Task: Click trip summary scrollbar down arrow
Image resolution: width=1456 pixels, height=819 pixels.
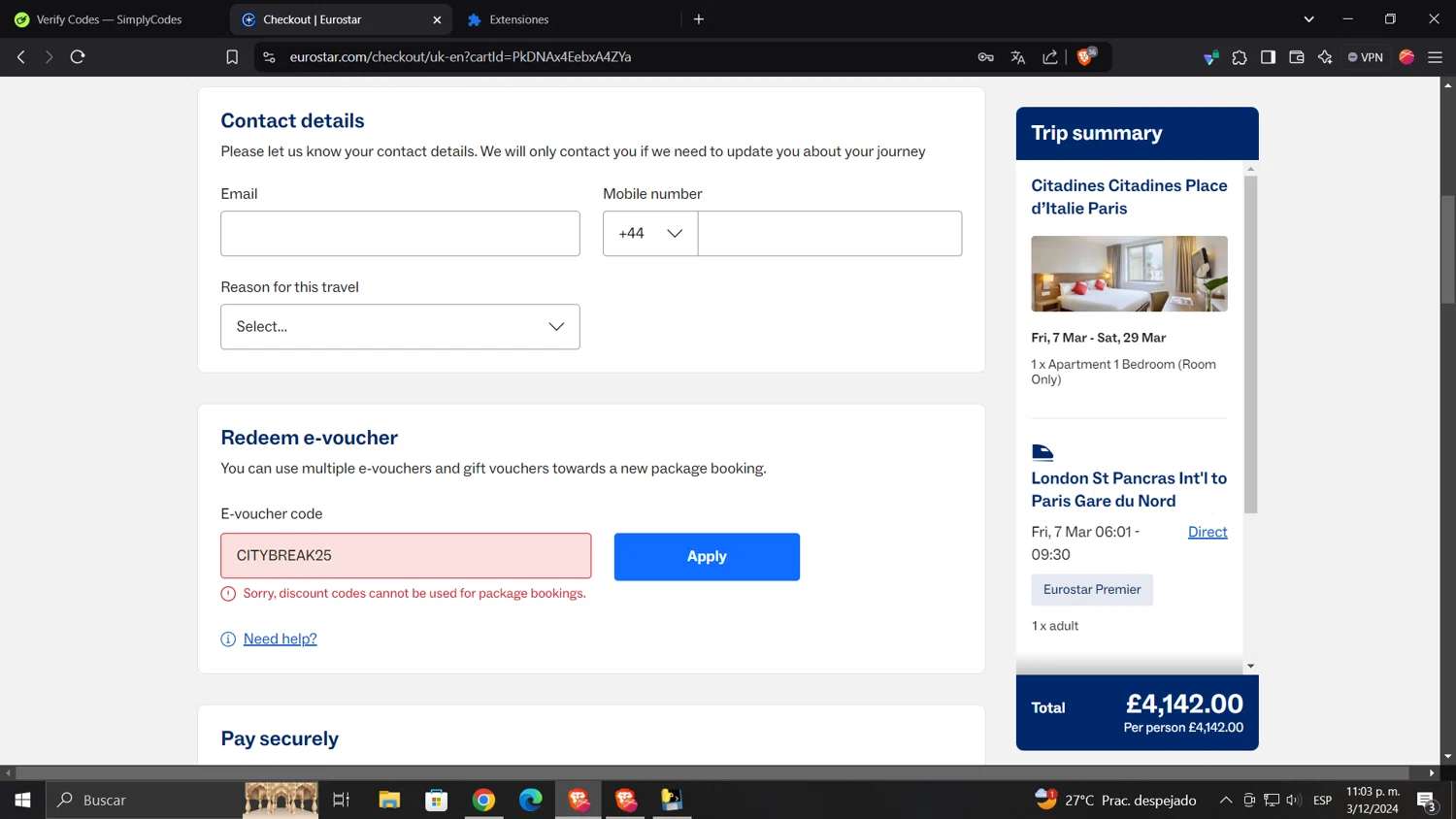Action: [x=1250, y=667]
